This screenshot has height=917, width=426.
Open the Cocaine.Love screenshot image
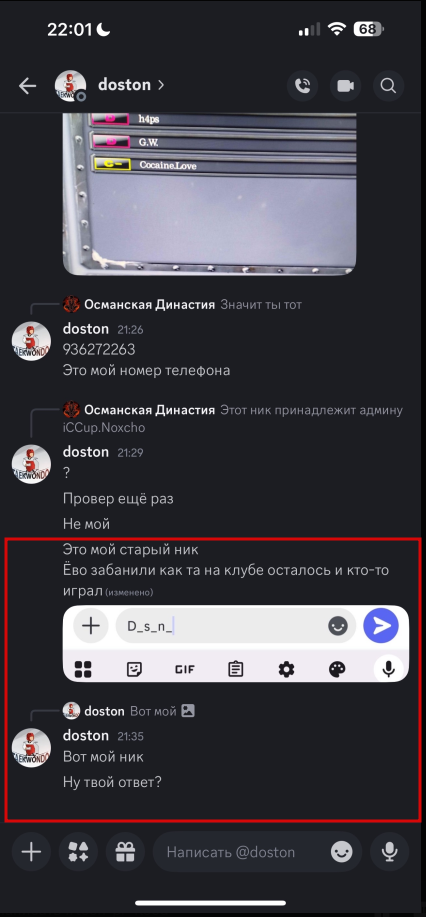click(209, 194)
